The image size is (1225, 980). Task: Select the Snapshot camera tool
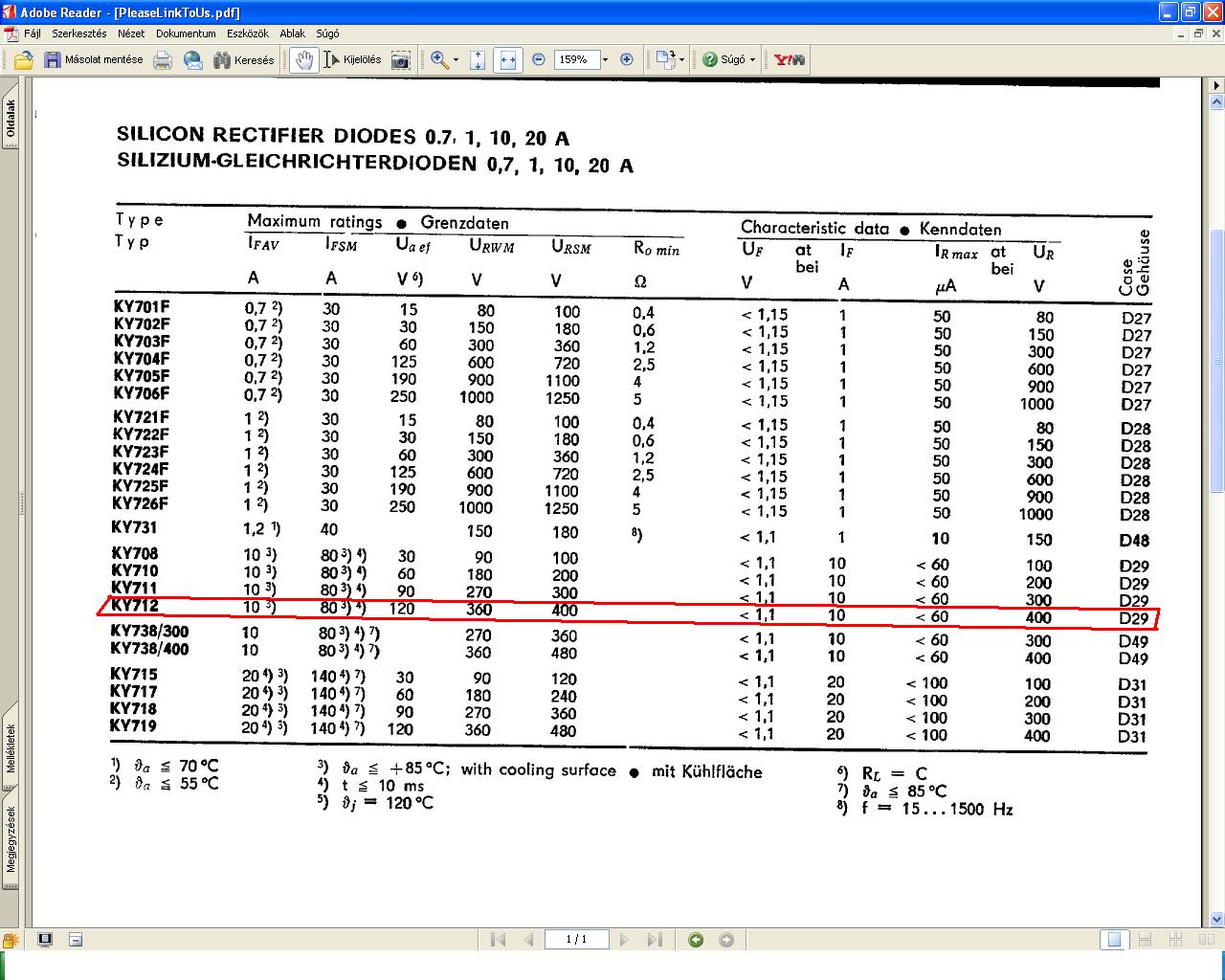401,60
